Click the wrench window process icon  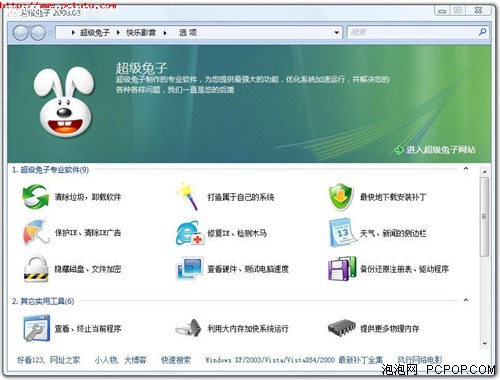pyautogui.click(x=36, y=328)
